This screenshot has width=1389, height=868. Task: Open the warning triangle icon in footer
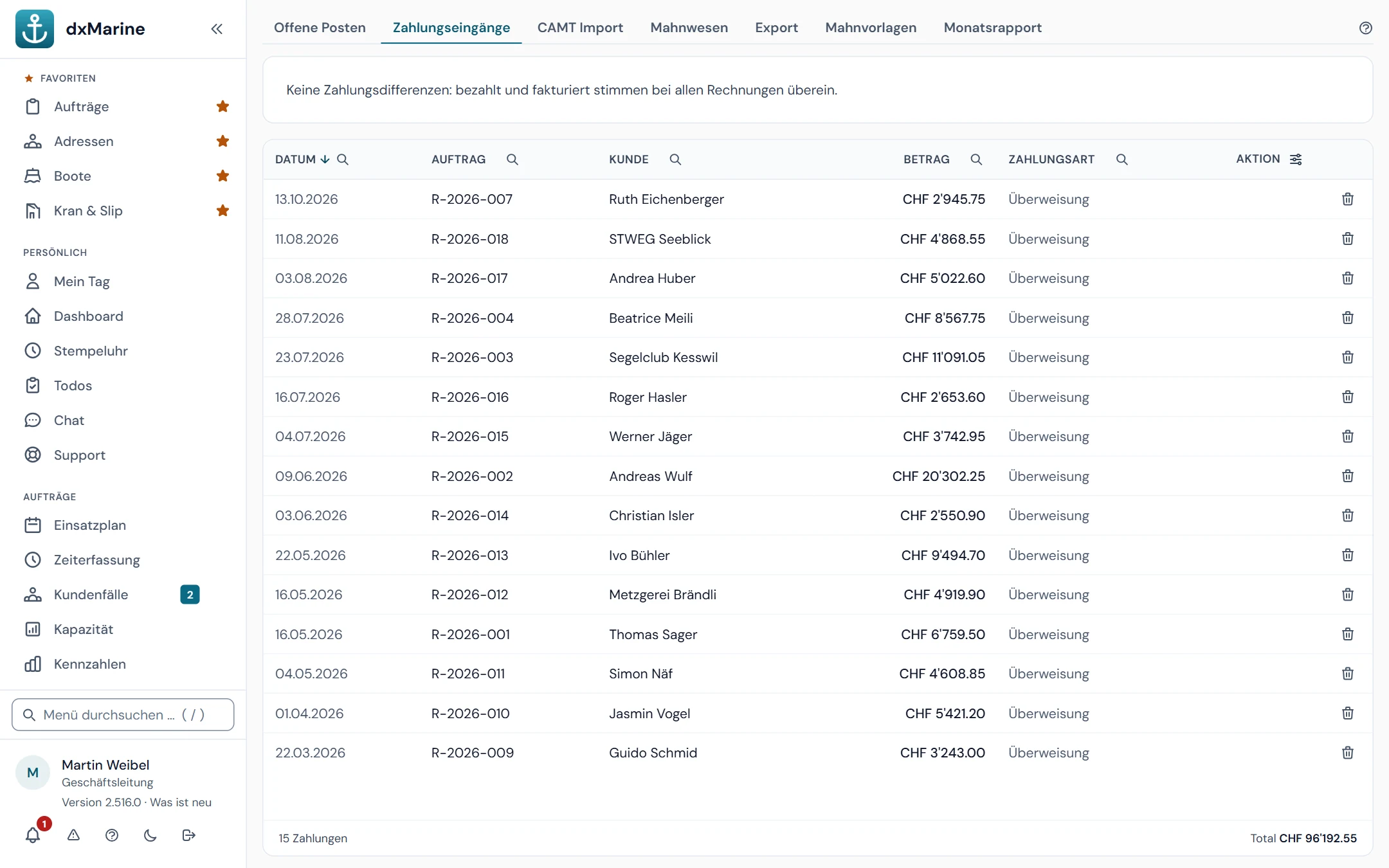(x=73, y=835)
